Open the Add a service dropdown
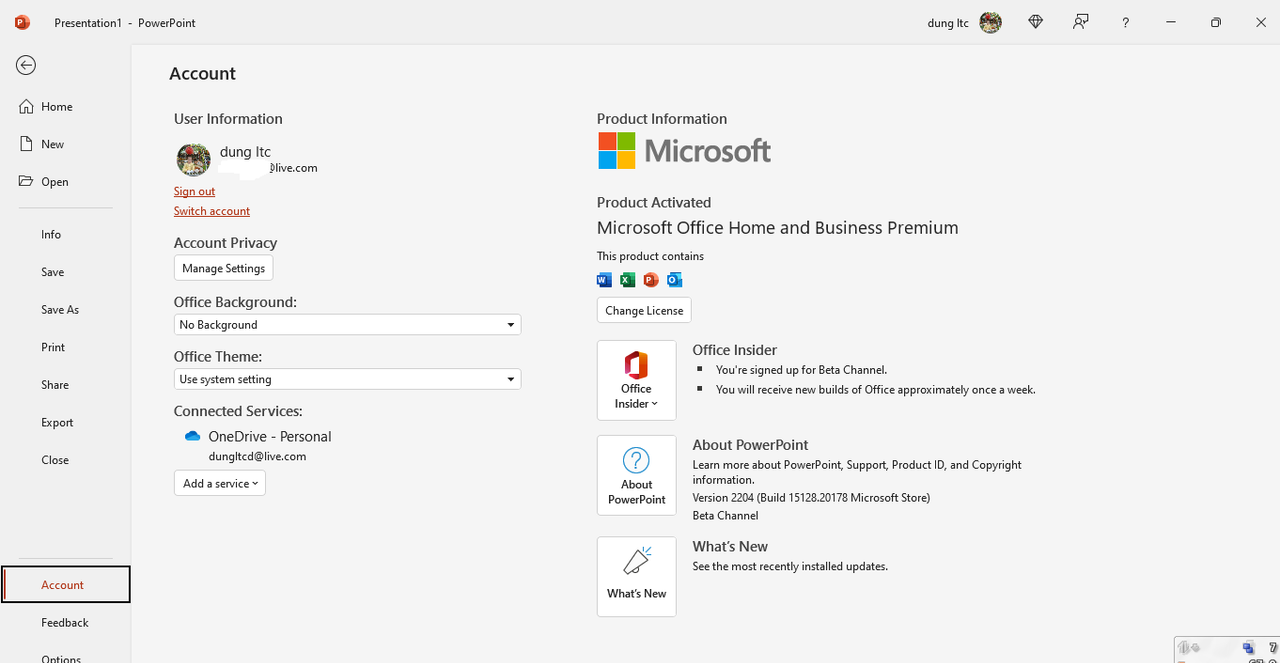This screenshot has width=1280, height=663. (220, 484)
